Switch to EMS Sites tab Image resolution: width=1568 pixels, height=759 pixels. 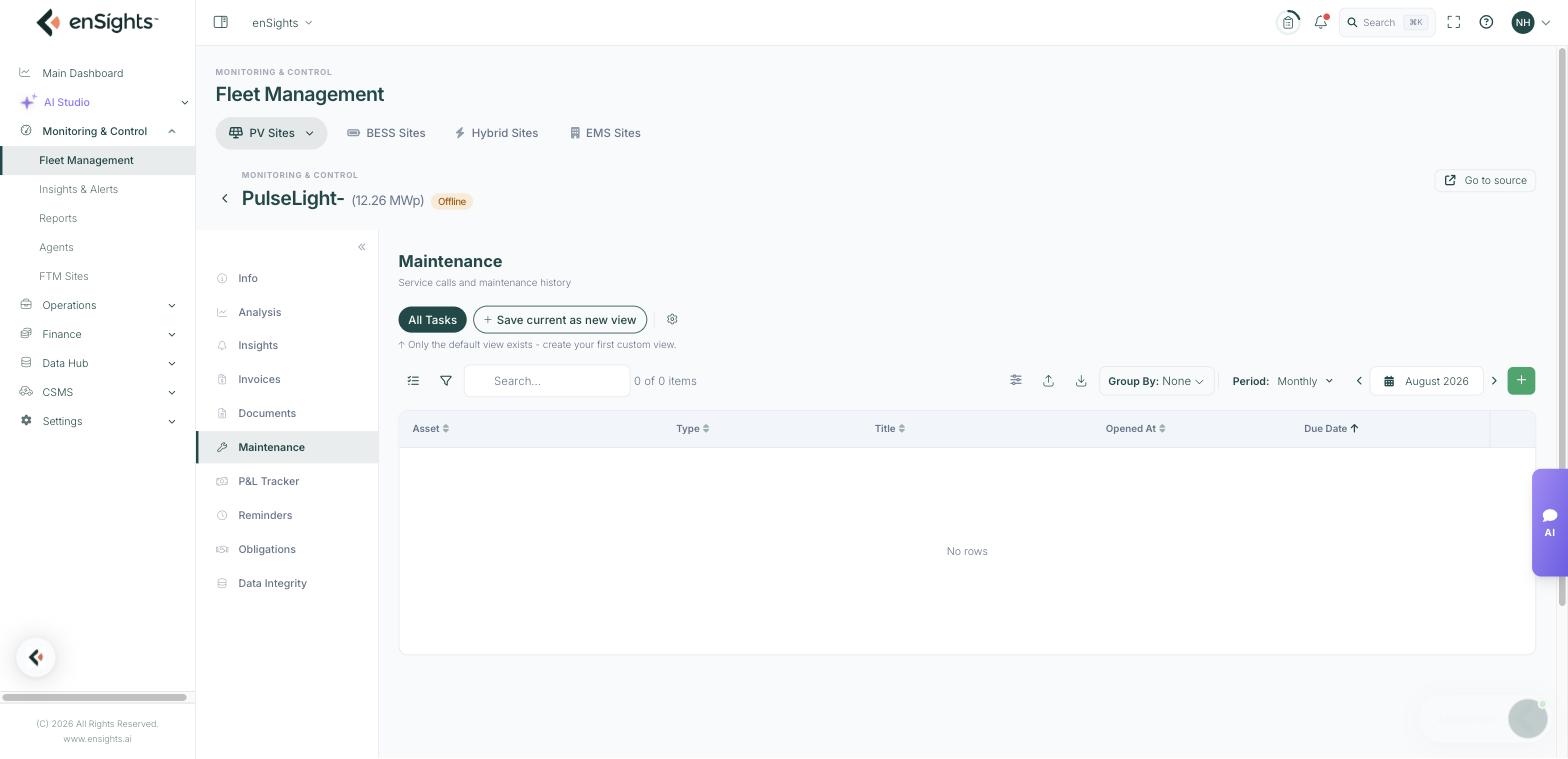coord(605,133)
